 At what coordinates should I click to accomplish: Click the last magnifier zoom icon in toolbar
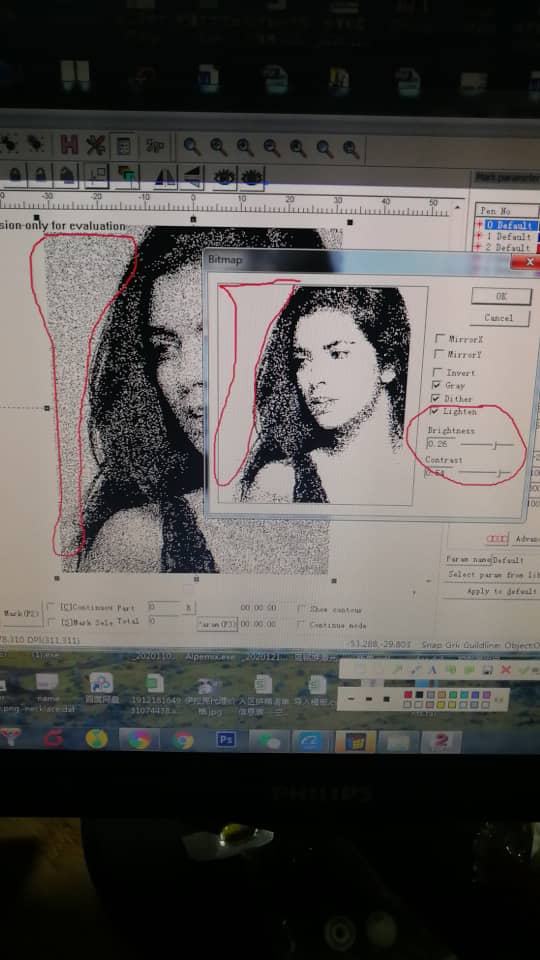[x=351, y=149]
